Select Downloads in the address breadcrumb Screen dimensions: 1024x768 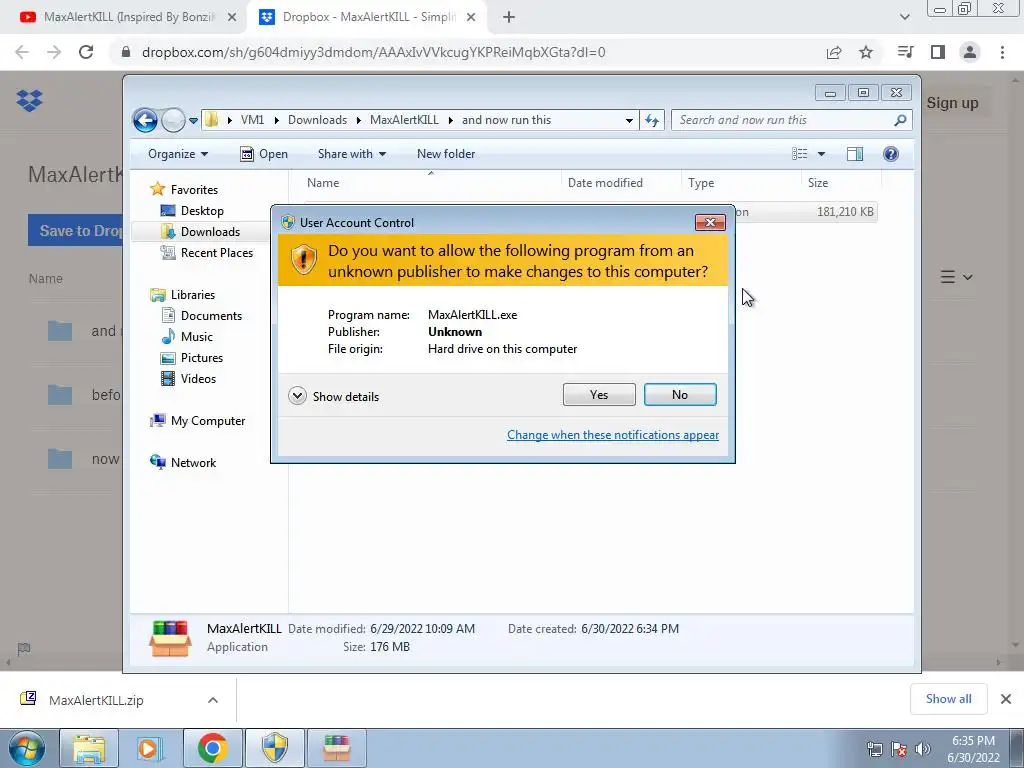coord(317,120)
